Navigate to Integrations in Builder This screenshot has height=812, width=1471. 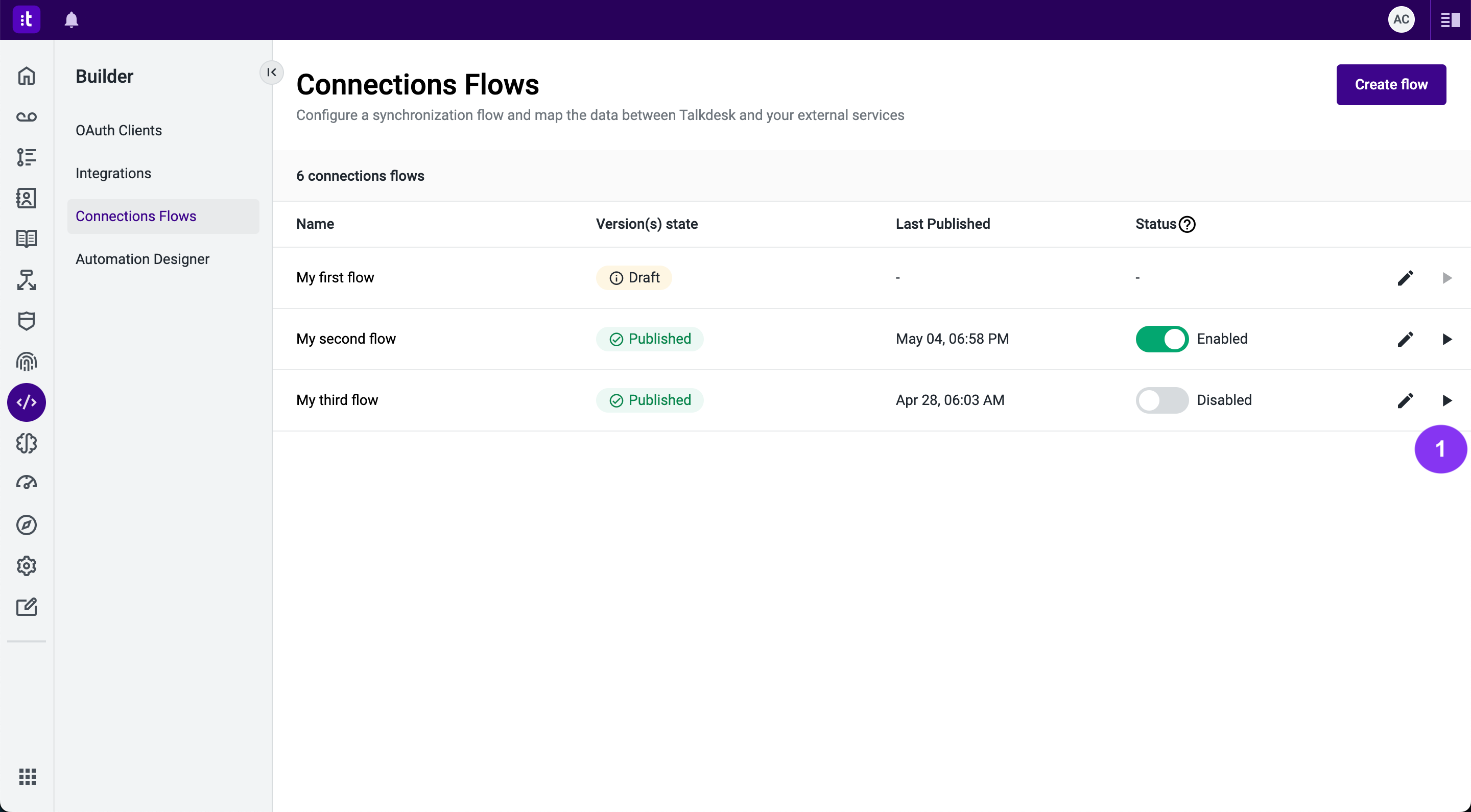coord(113,173)
